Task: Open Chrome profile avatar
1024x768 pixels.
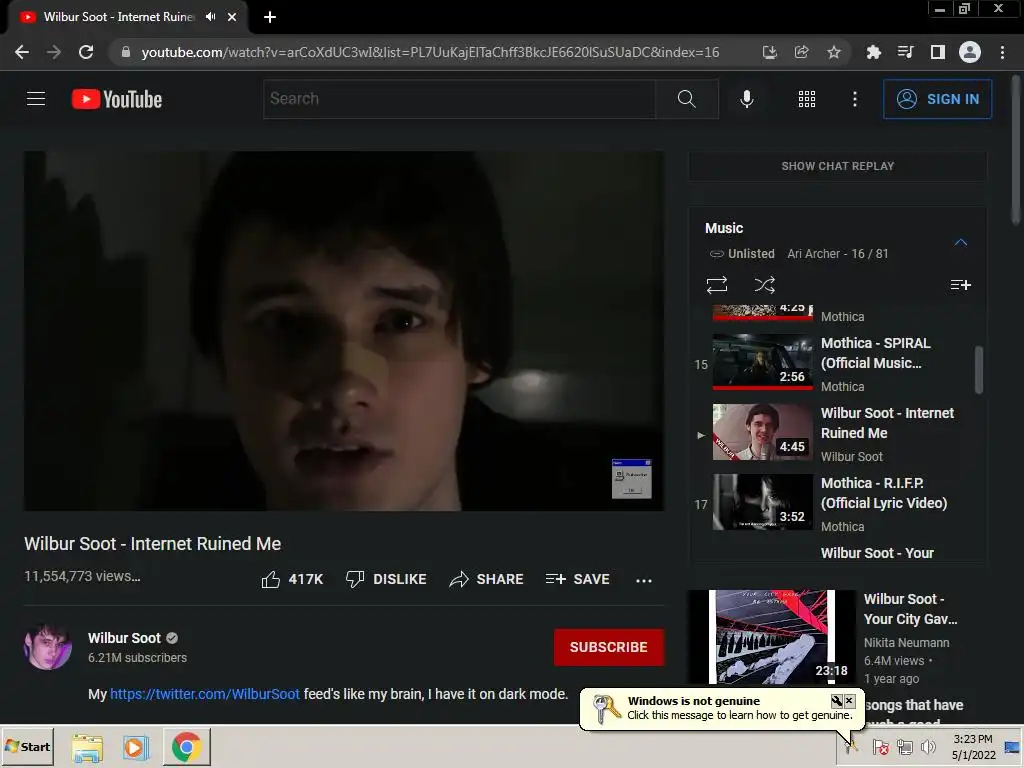Action: [x=969, y=52]
